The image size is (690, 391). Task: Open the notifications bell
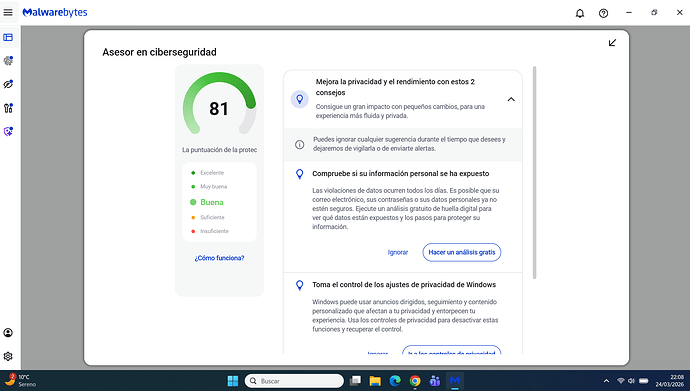click(580, 13)
